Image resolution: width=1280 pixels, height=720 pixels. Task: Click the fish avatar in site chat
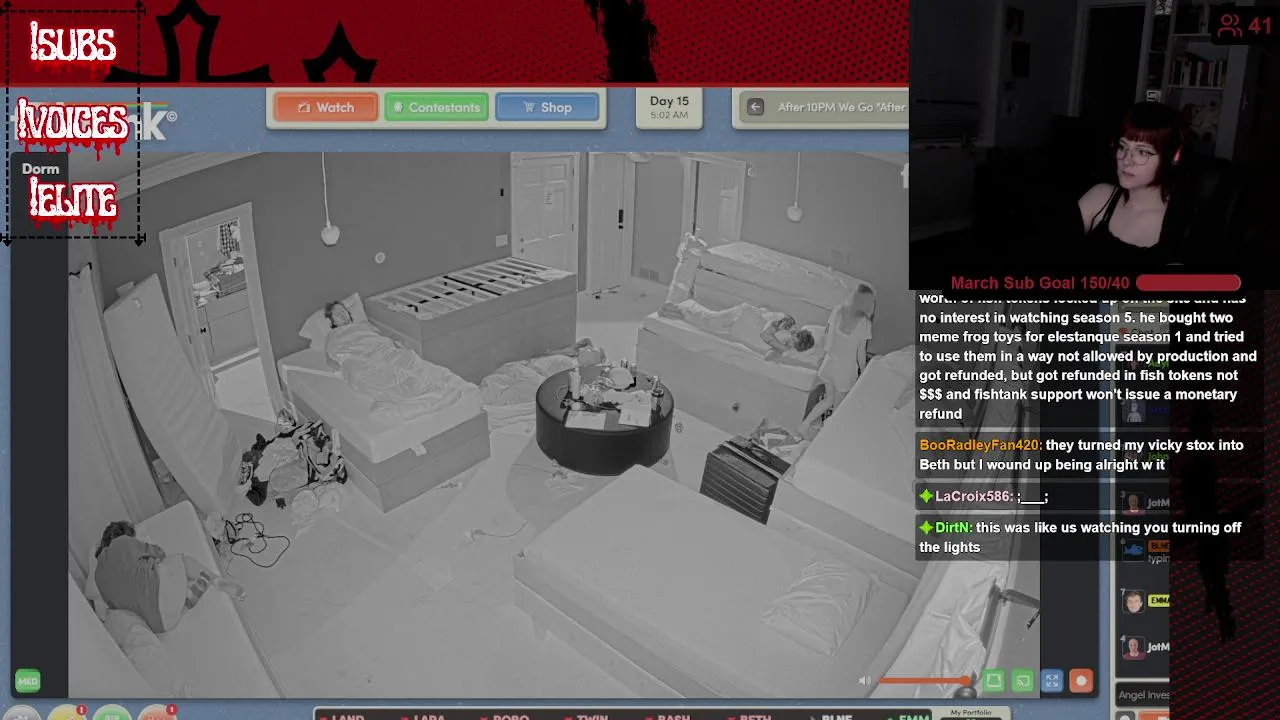pos(1133,550)
